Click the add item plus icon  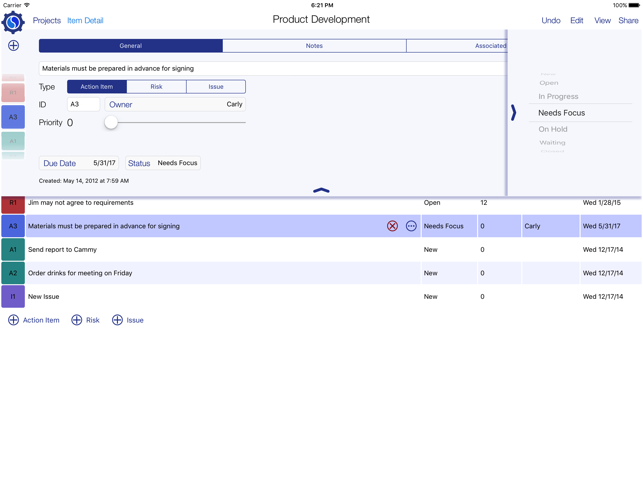tap(13, 45)
